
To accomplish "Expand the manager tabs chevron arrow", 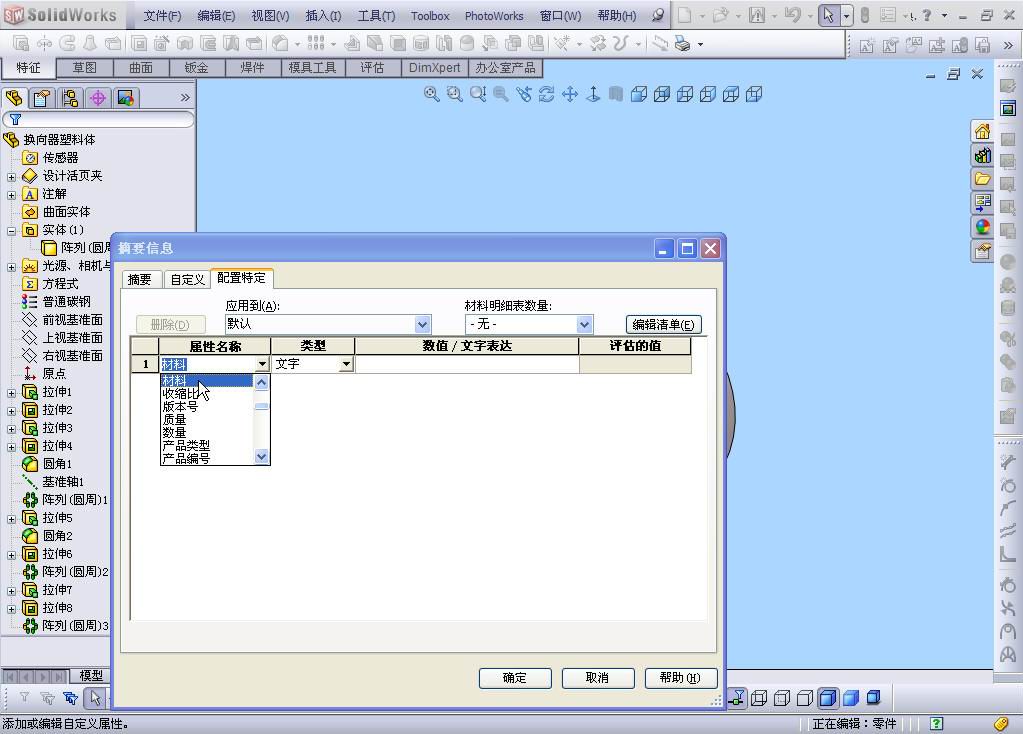I will click(x=185, y=98).
